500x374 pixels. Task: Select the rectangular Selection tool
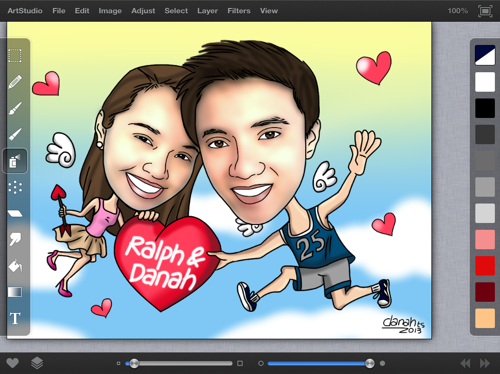(x=15, y=56)
